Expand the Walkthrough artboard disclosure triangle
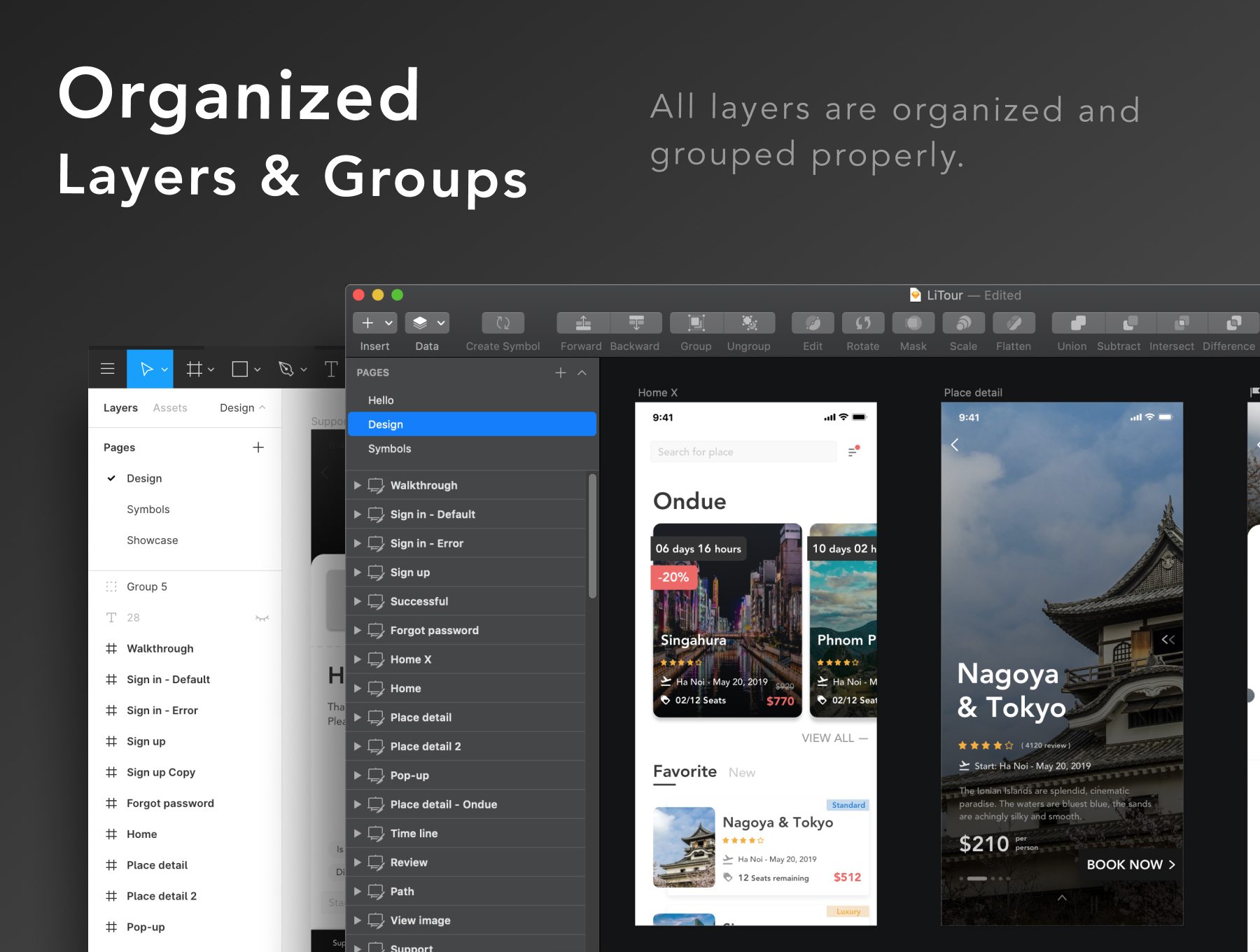The image size is (1260, 952). click(x=358, y=485)
